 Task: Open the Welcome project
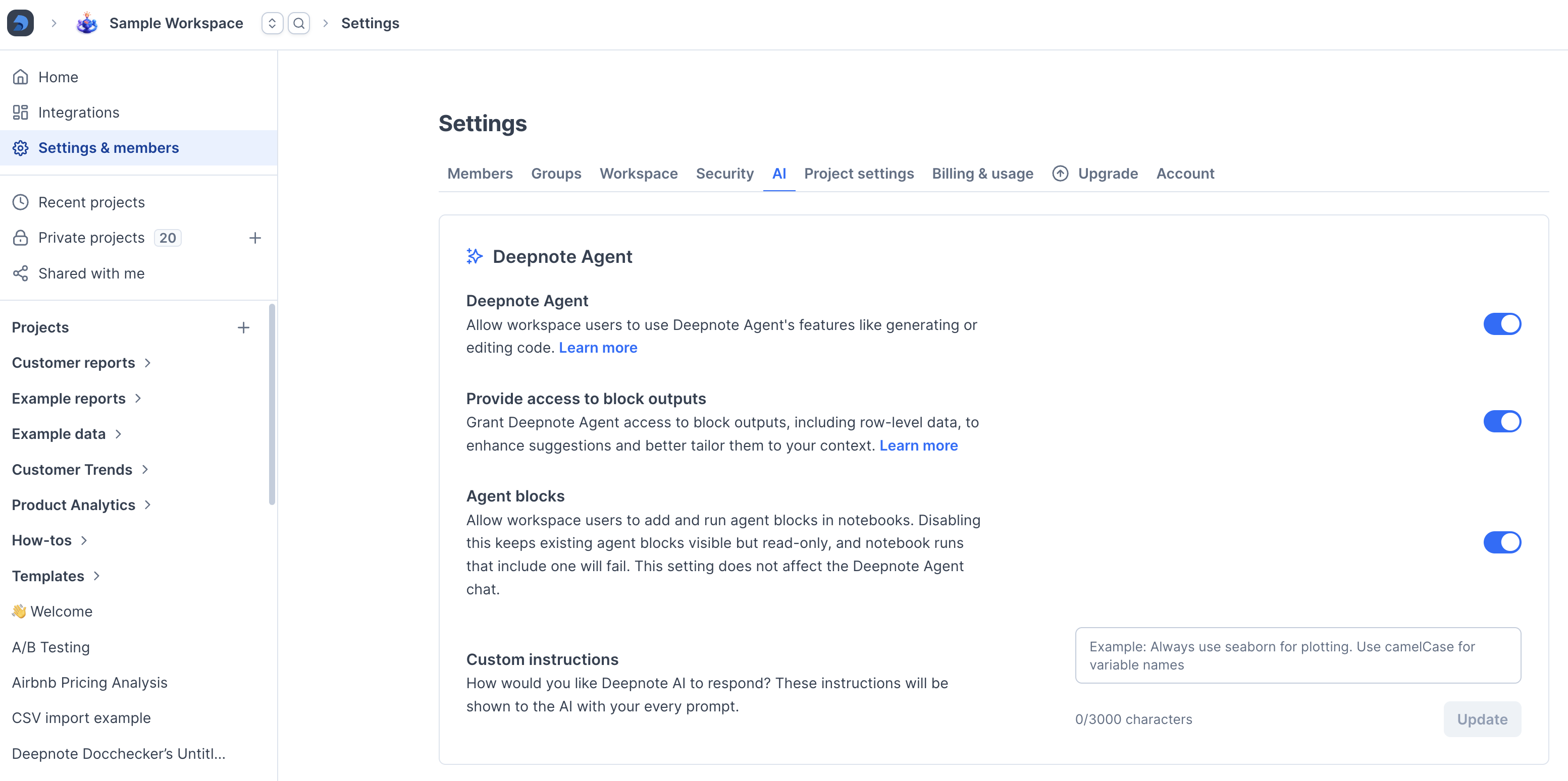pos(53,612)
